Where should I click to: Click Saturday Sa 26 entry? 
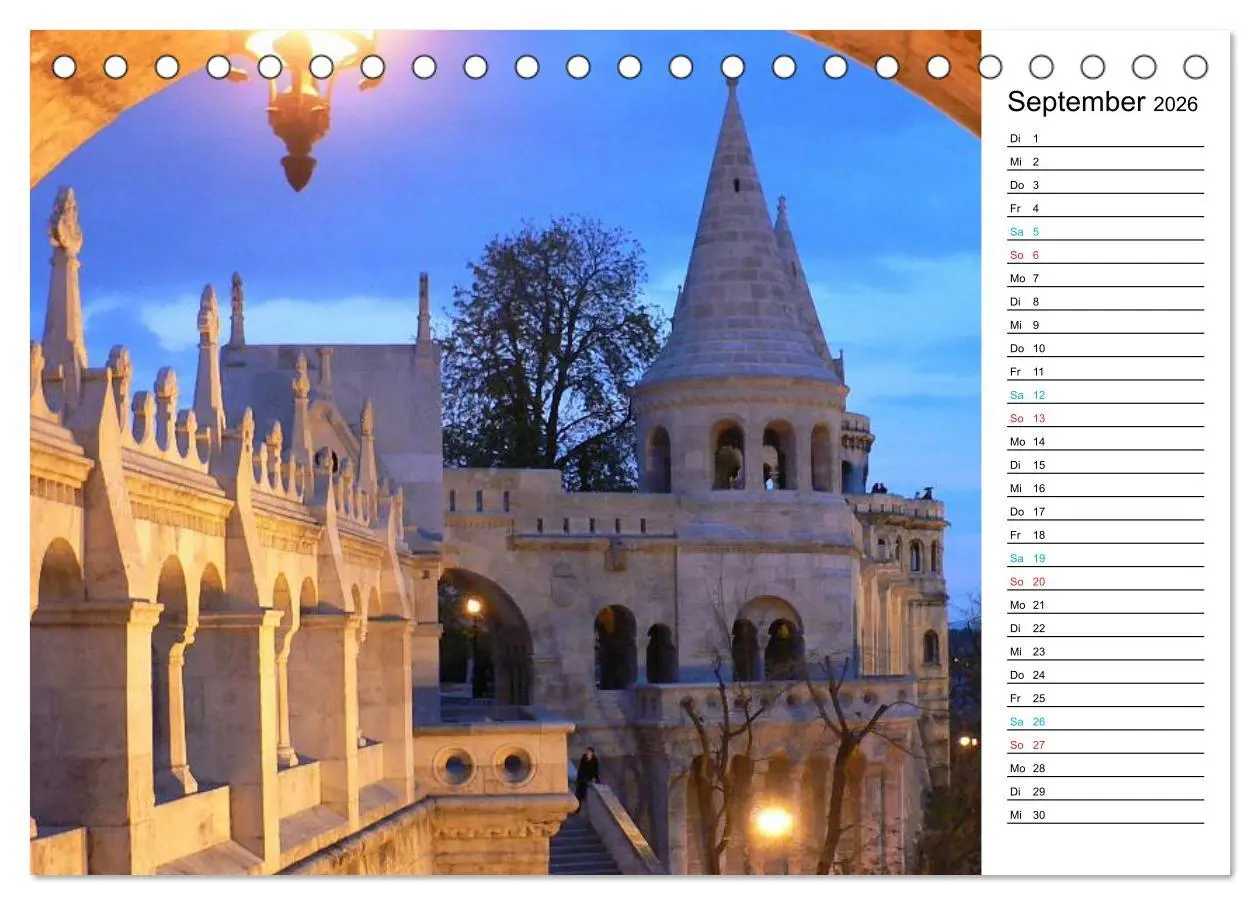(1105, 722)
